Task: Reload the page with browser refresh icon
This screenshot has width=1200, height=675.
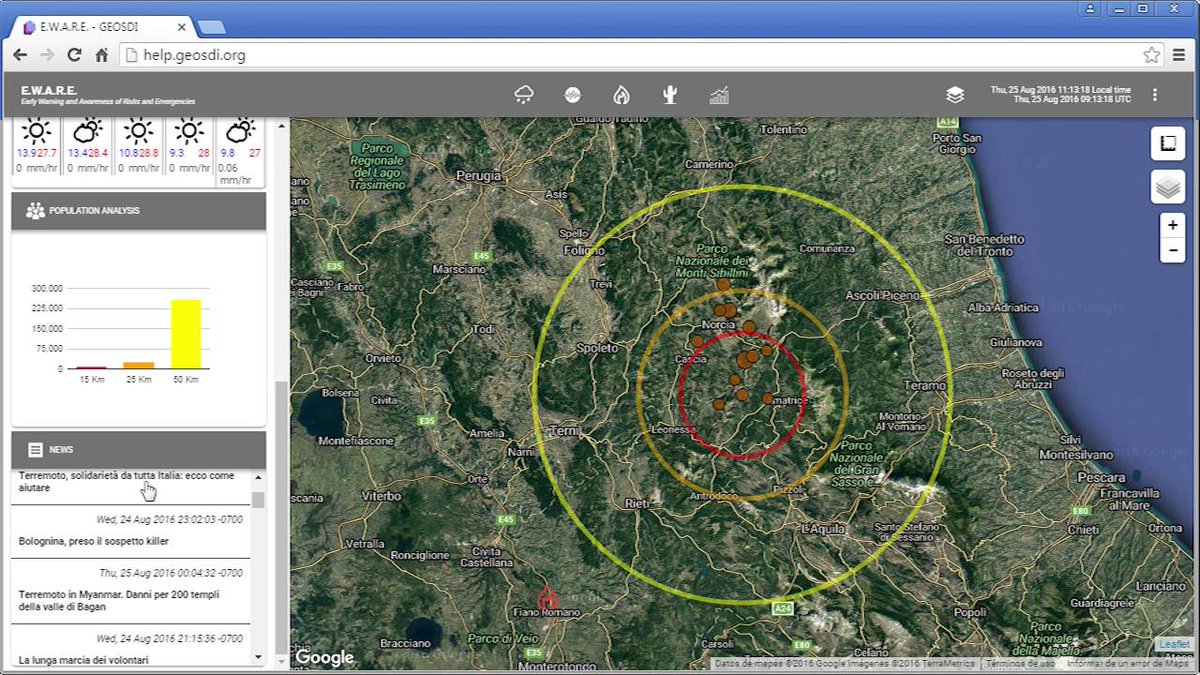Action: [74, 55]
